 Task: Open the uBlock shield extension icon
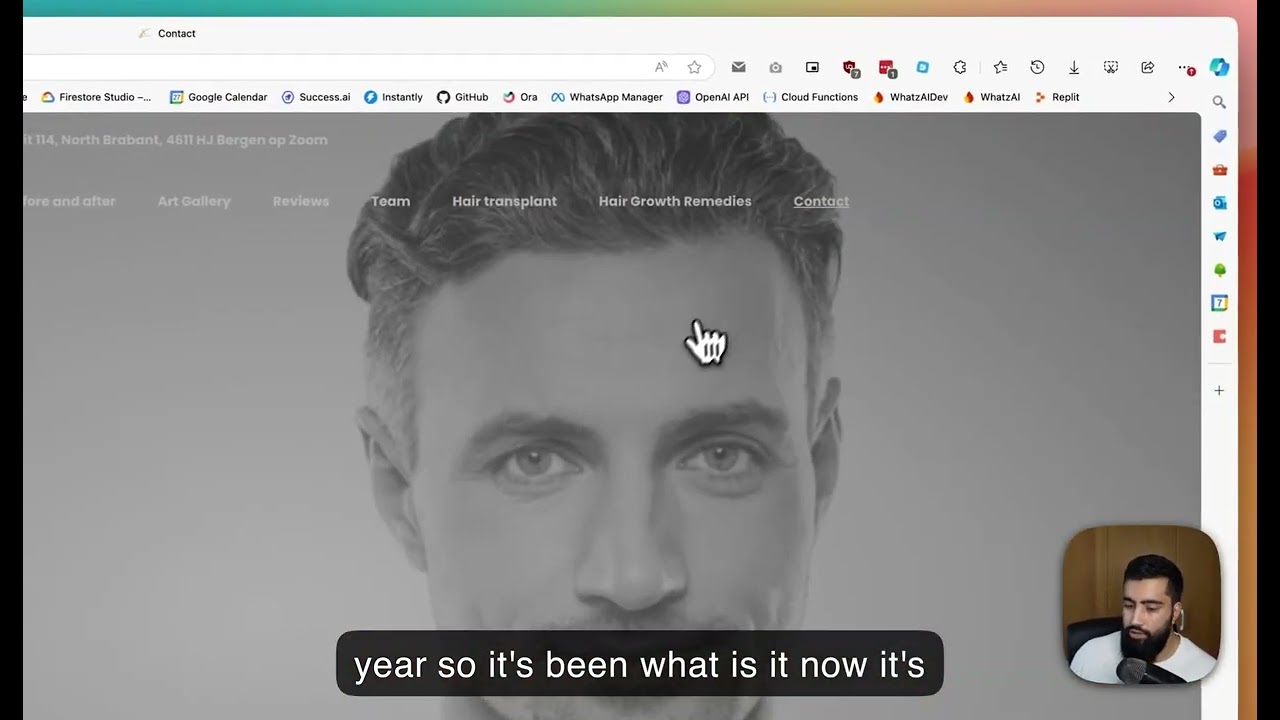click(850, 68)
